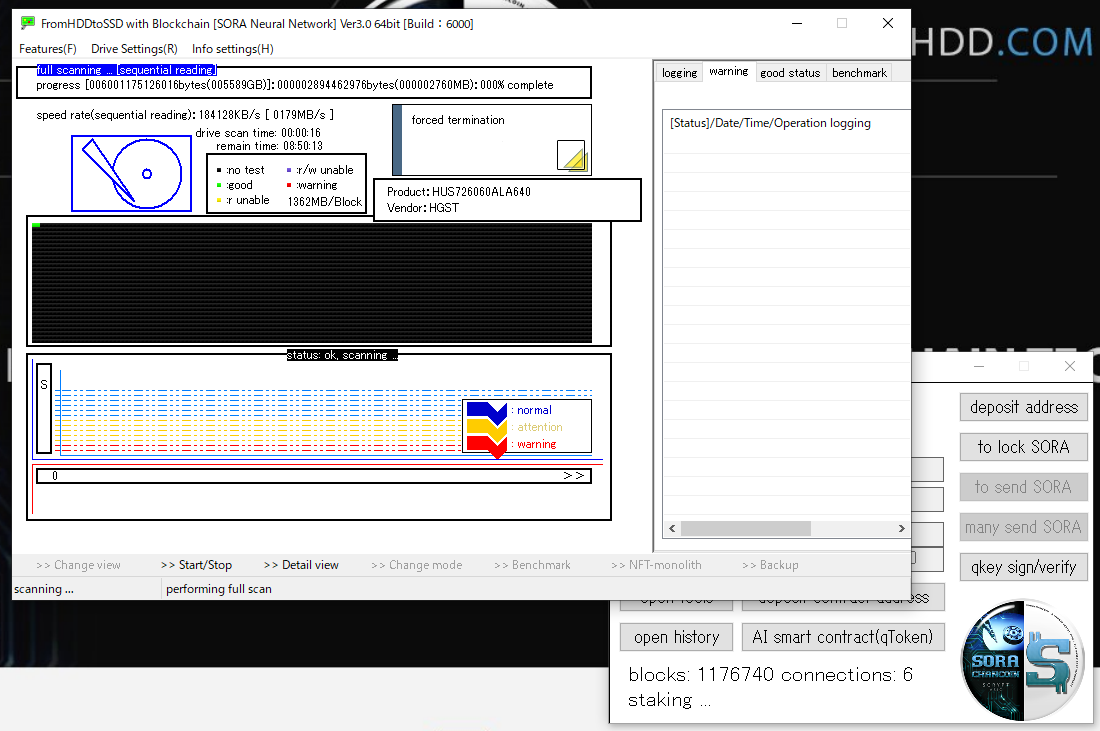Click the Product: HUS726060ALA640 text
The height and width of the screenshot is (731, 1100).
click(x=459, y=192)
